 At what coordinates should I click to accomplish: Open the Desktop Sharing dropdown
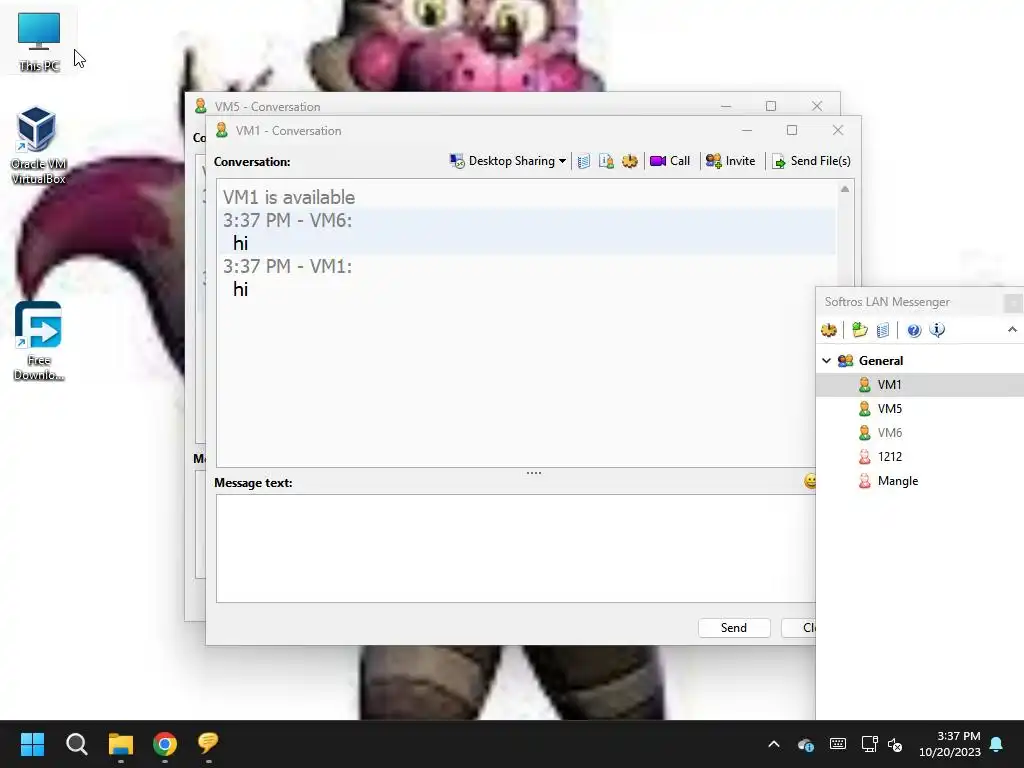coord(507,161)
